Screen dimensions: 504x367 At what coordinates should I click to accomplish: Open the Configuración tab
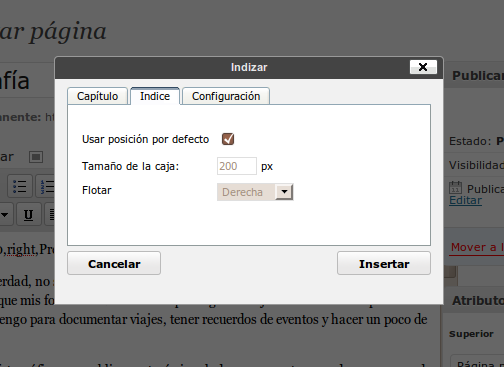coord(226,96)
